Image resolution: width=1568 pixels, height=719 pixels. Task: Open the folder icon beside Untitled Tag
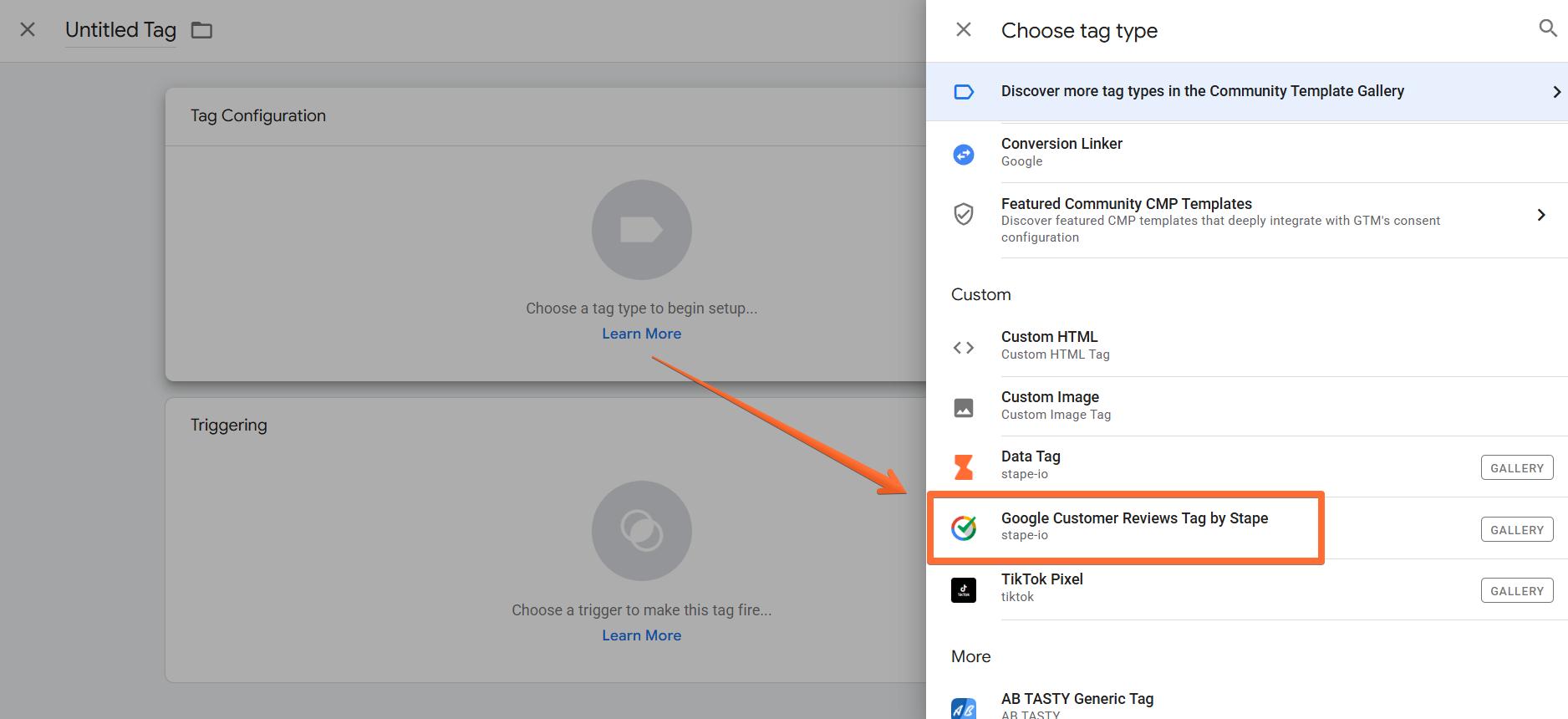pyautogui.click(x=201, y=31)
